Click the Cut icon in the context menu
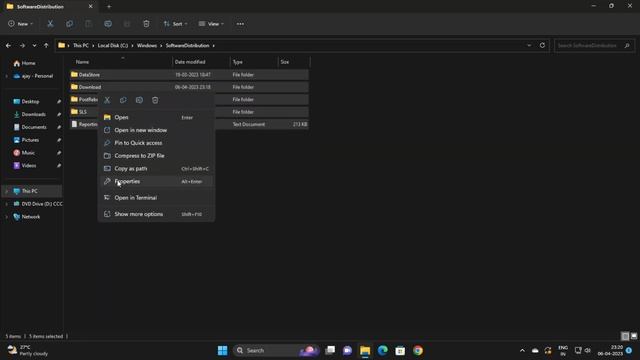The image size is (640, 360). [x=107, y=100]
